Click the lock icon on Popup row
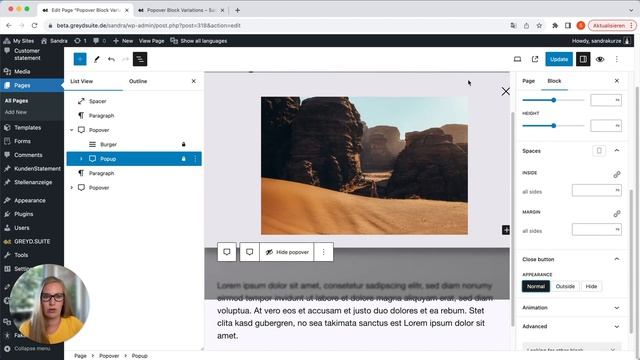Screen dimensions: 640x360 point(184,159)
